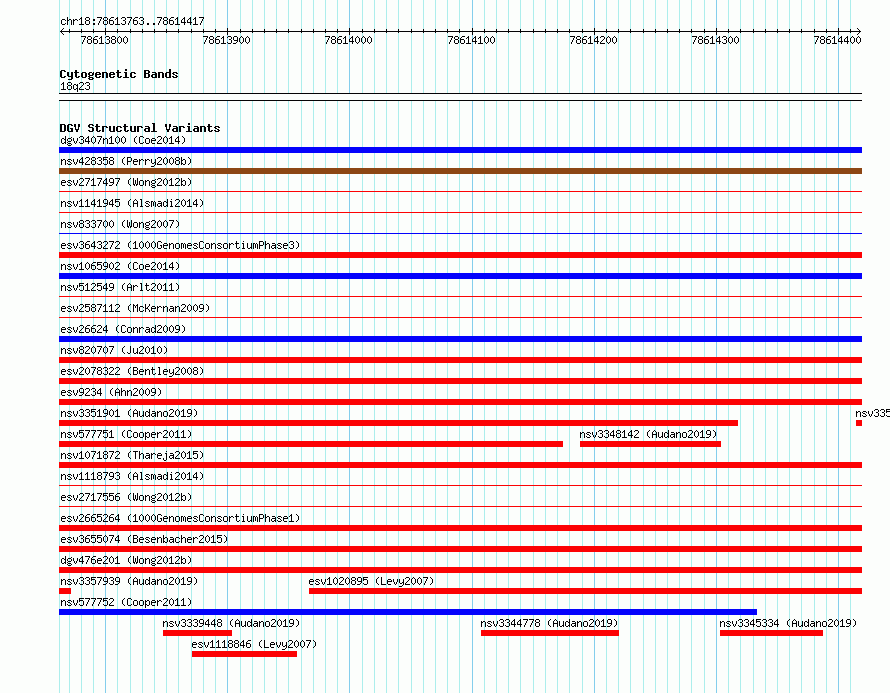Viewport: 890px width, 693px height.
Task: Open nsv428358 (Perry2008b) variant label
Action: (x=126, y=161)
